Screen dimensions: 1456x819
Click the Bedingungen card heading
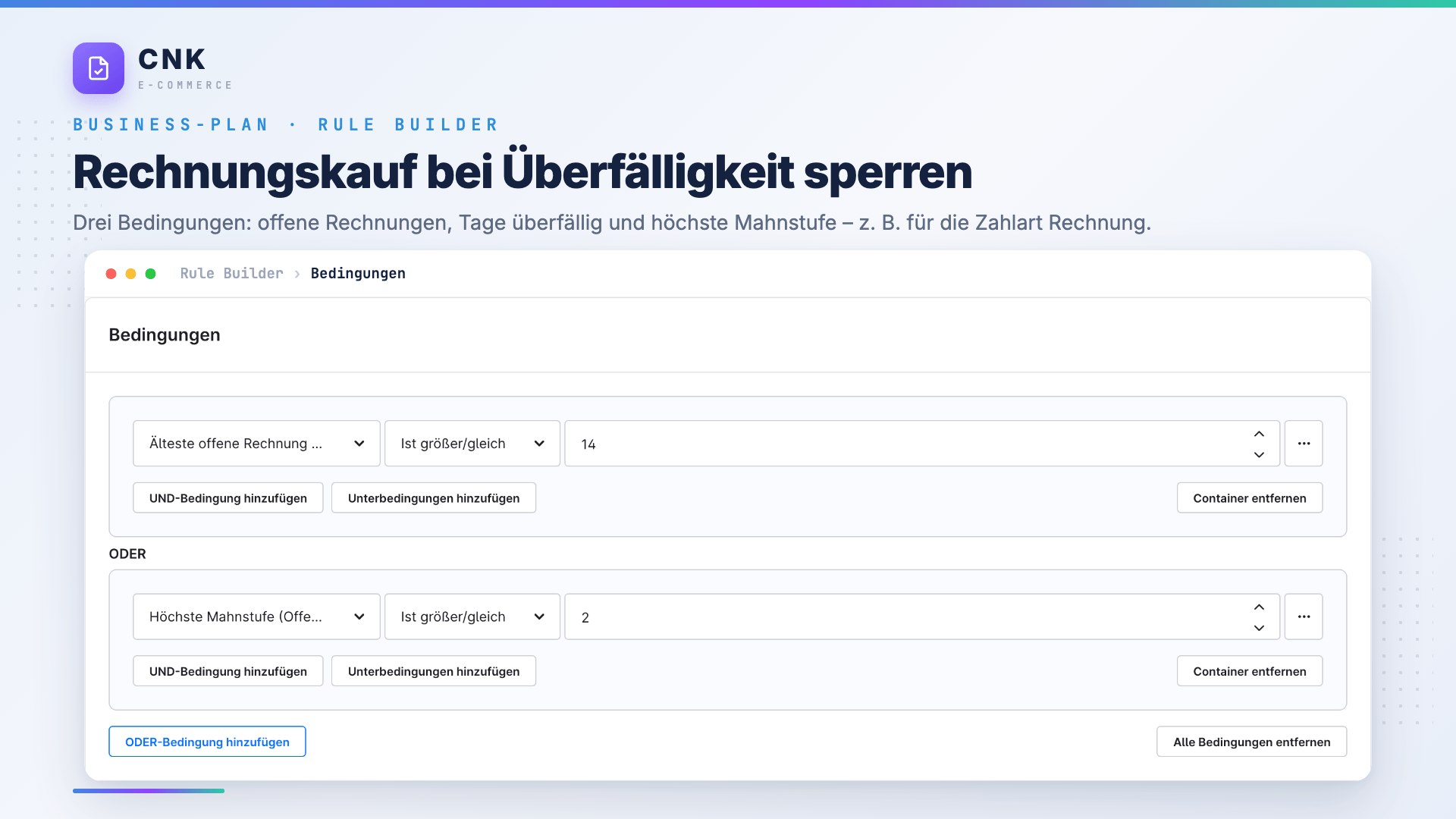(165, 335)
